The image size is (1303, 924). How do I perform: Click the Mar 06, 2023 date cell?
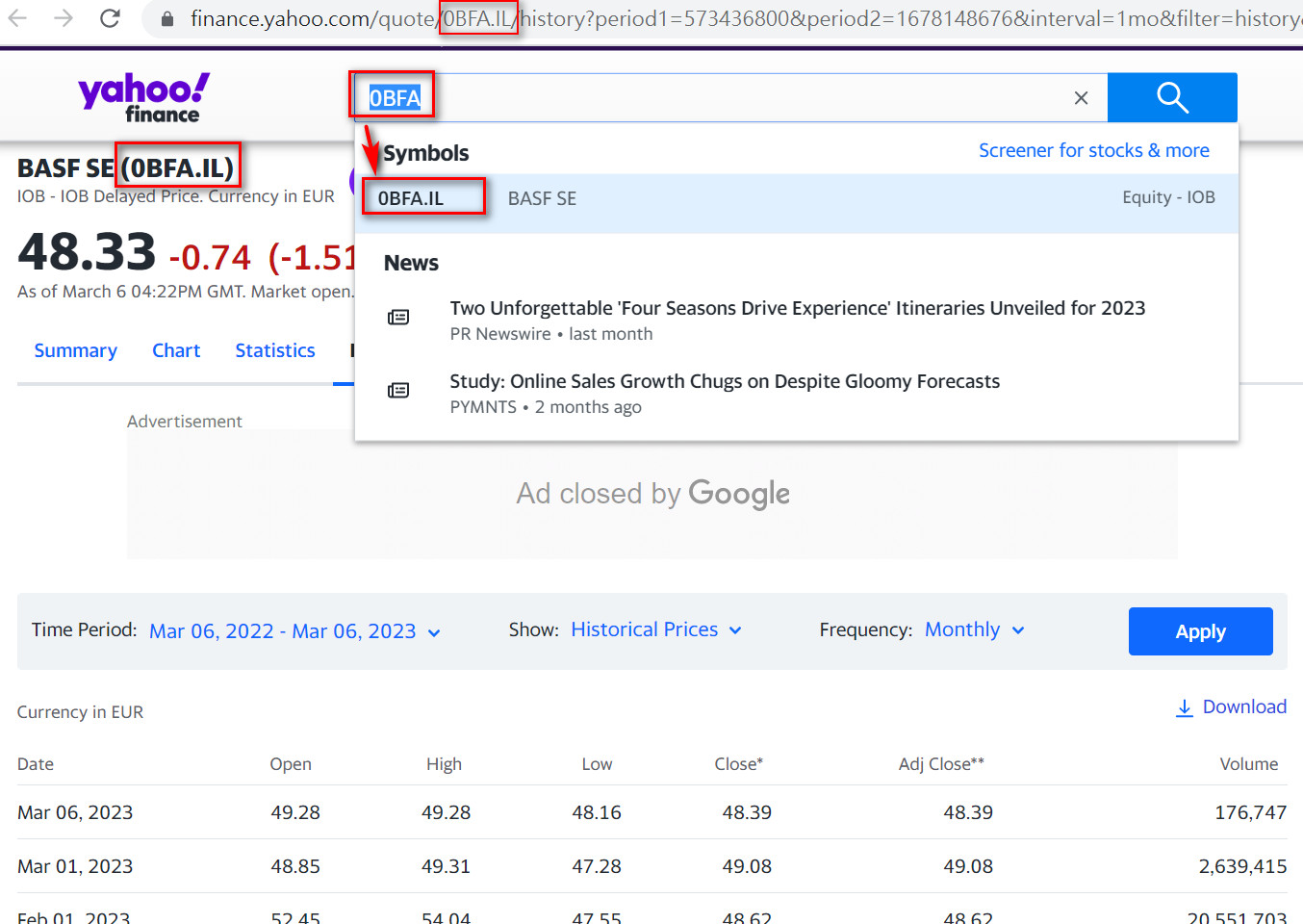[x=75, y=812]
